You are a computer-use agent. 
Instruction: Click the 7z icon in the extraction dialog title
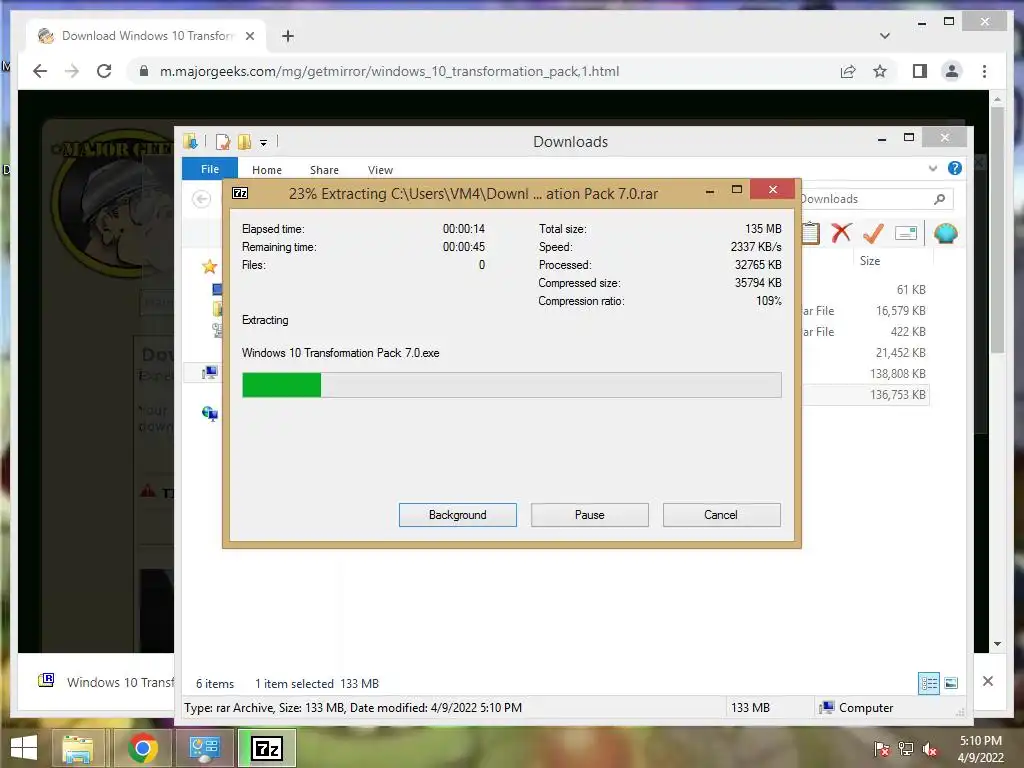240,193
